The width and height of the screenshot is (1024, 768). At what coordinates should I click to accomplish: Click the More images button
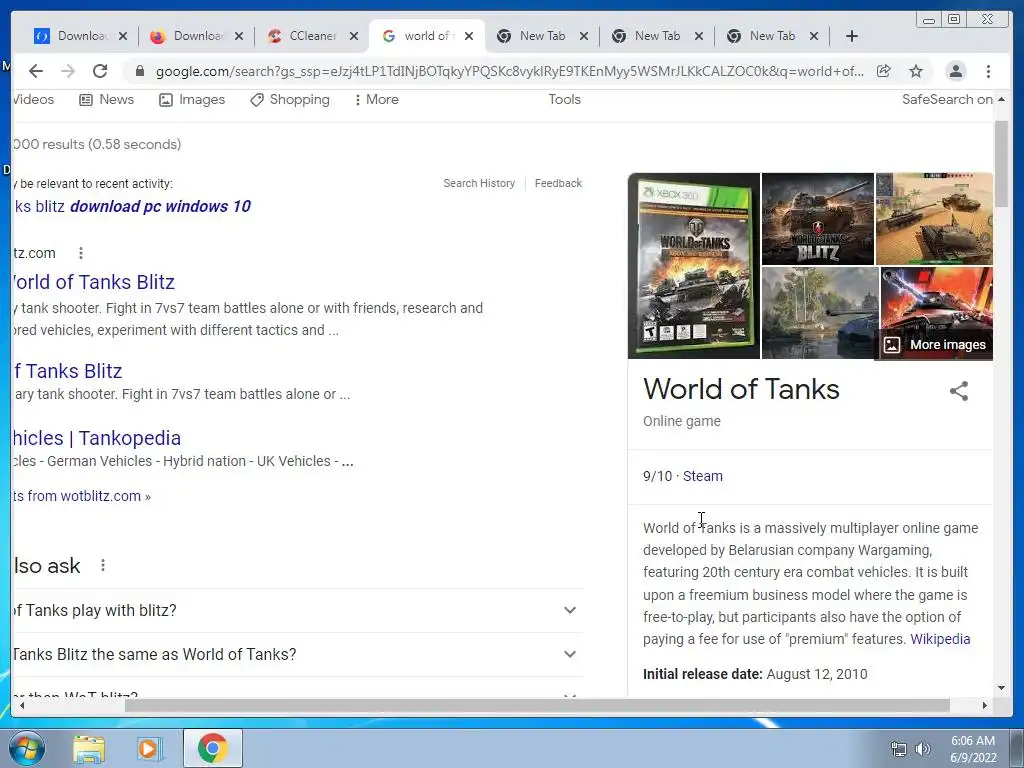tap(936, 345)
